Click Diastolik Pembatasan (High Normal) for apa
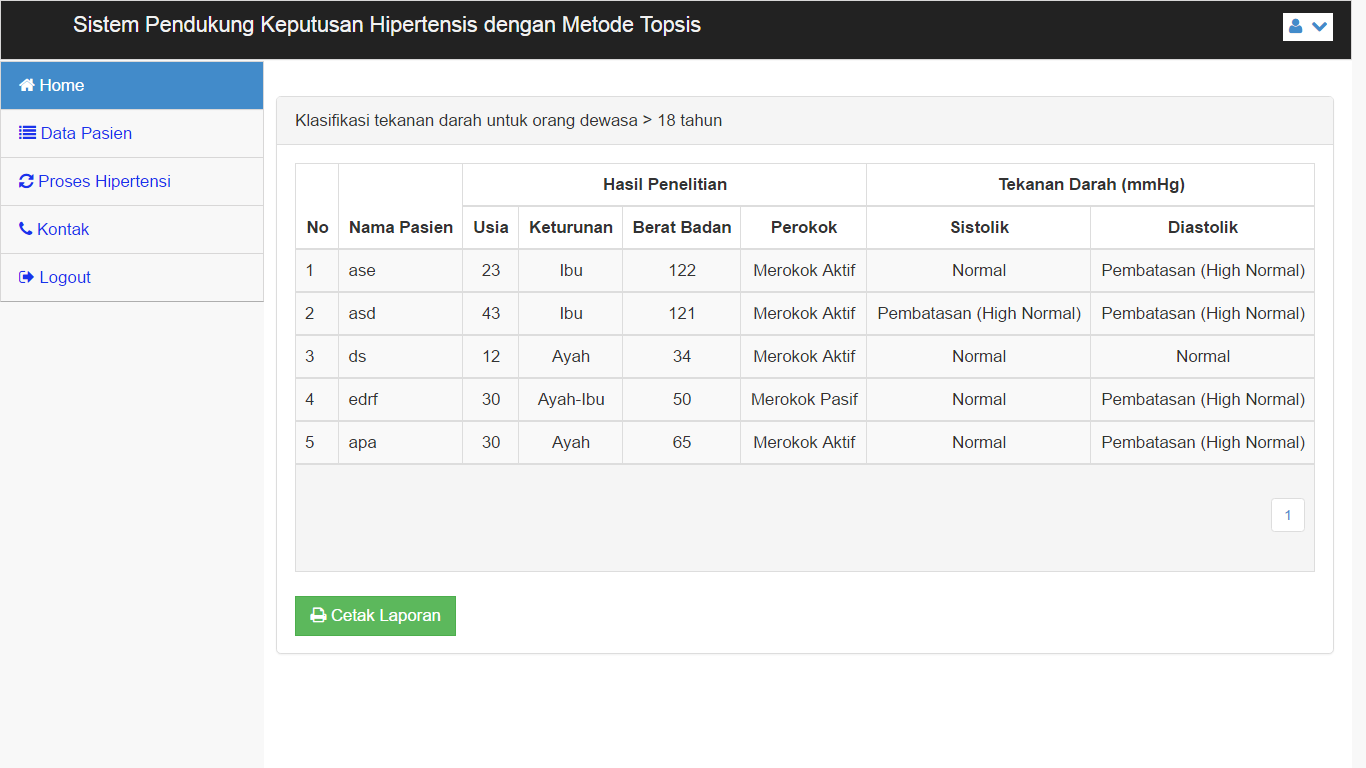Viewport: 1366px width, 768px height. tap(1203, 442)
